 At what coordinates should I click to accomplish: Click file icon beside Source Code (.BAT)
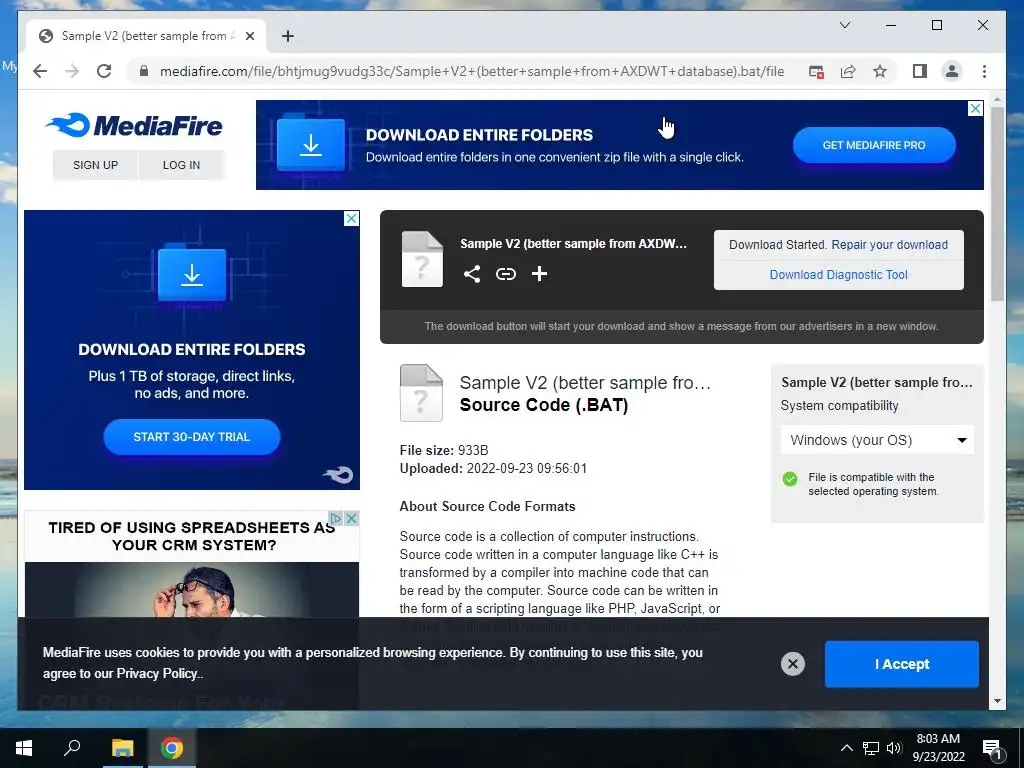coord(421,392)
